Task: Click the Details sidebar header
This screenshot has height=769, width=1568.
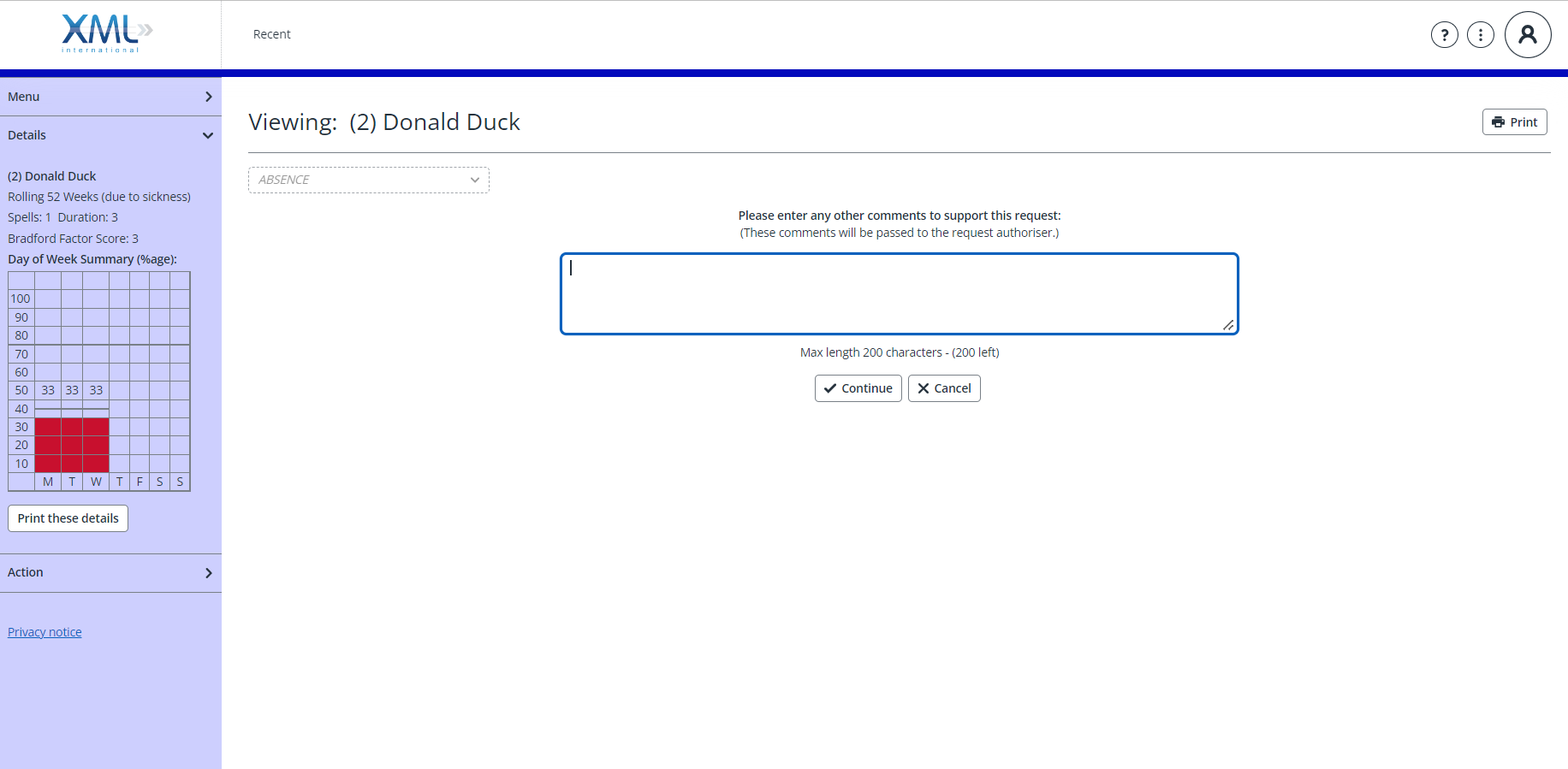Action: [110, 135]
